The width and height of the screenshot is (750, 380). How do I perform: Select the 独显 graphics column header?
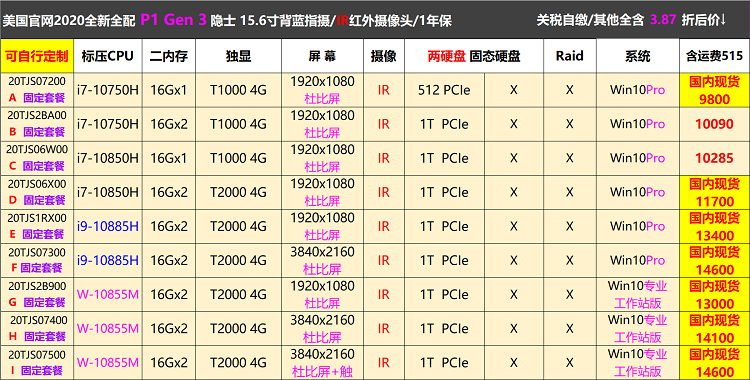point(238,56)
